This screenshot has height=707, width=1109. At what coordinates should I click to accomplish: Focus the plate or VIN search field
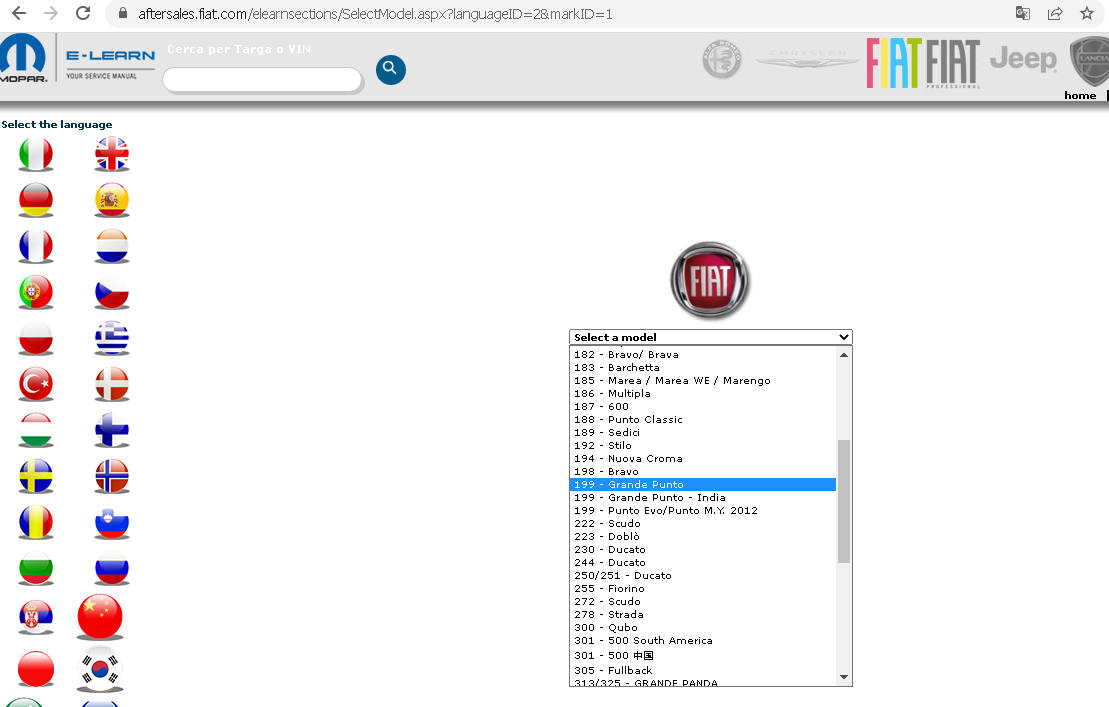tap(262, 80)
